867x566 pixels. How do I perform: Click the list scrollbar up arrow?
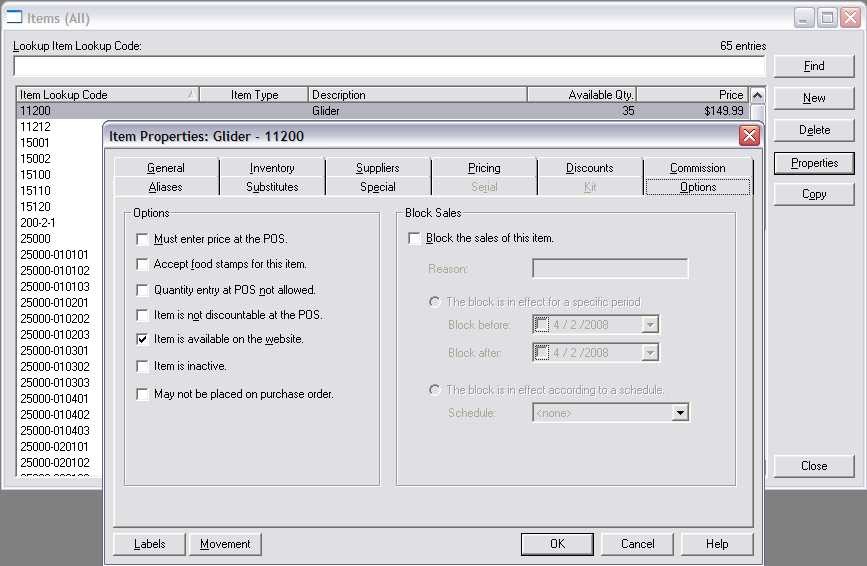(x=757, y=95)
